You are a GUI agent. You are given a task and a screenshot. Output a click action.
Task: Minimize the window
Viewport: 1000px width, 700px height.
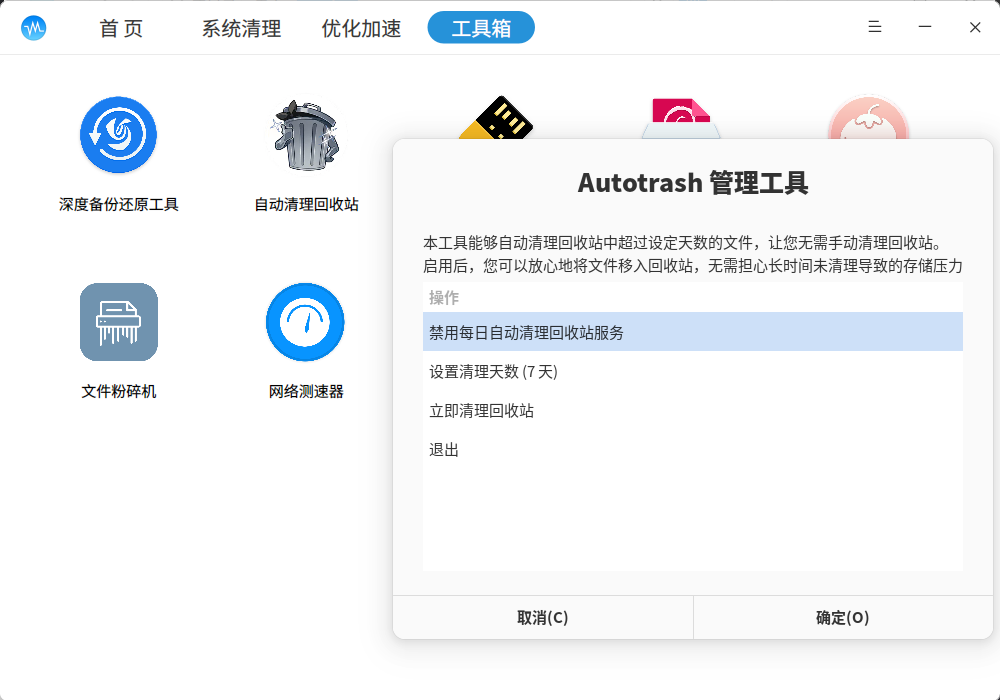925,27
